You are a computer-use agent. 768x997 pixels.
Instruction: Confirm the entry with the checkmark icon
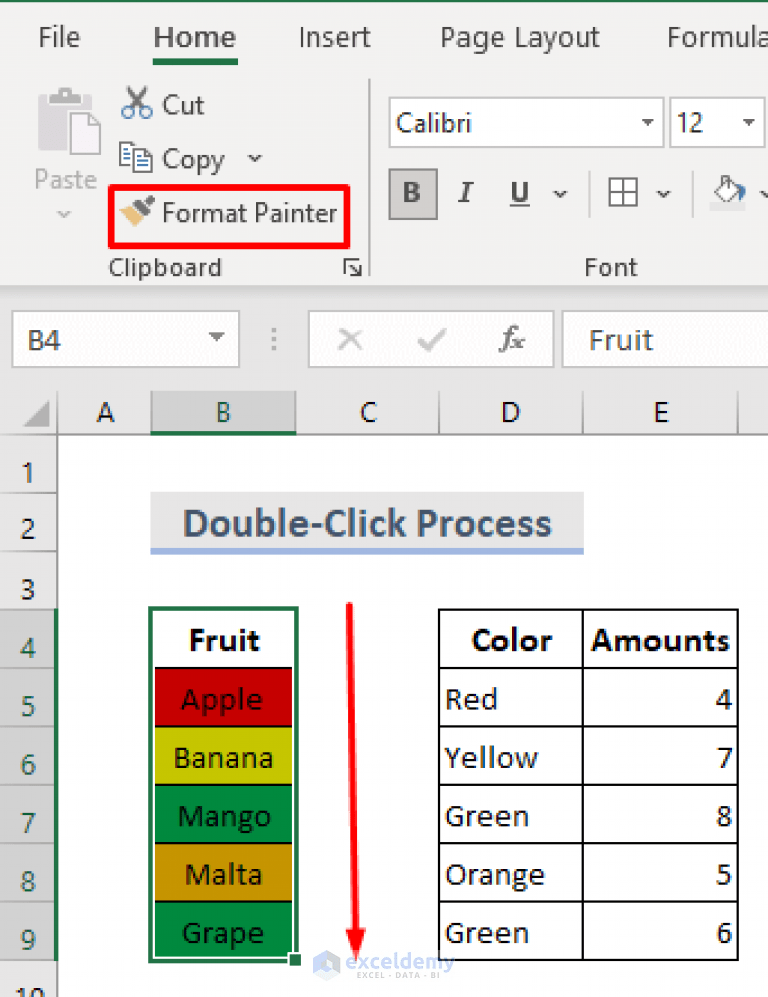coord(430,339)
